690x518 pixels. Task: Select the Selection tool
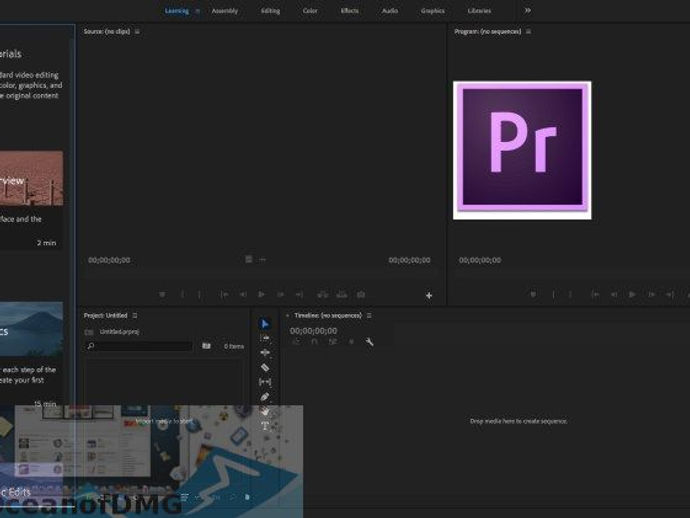coord(264,324)
